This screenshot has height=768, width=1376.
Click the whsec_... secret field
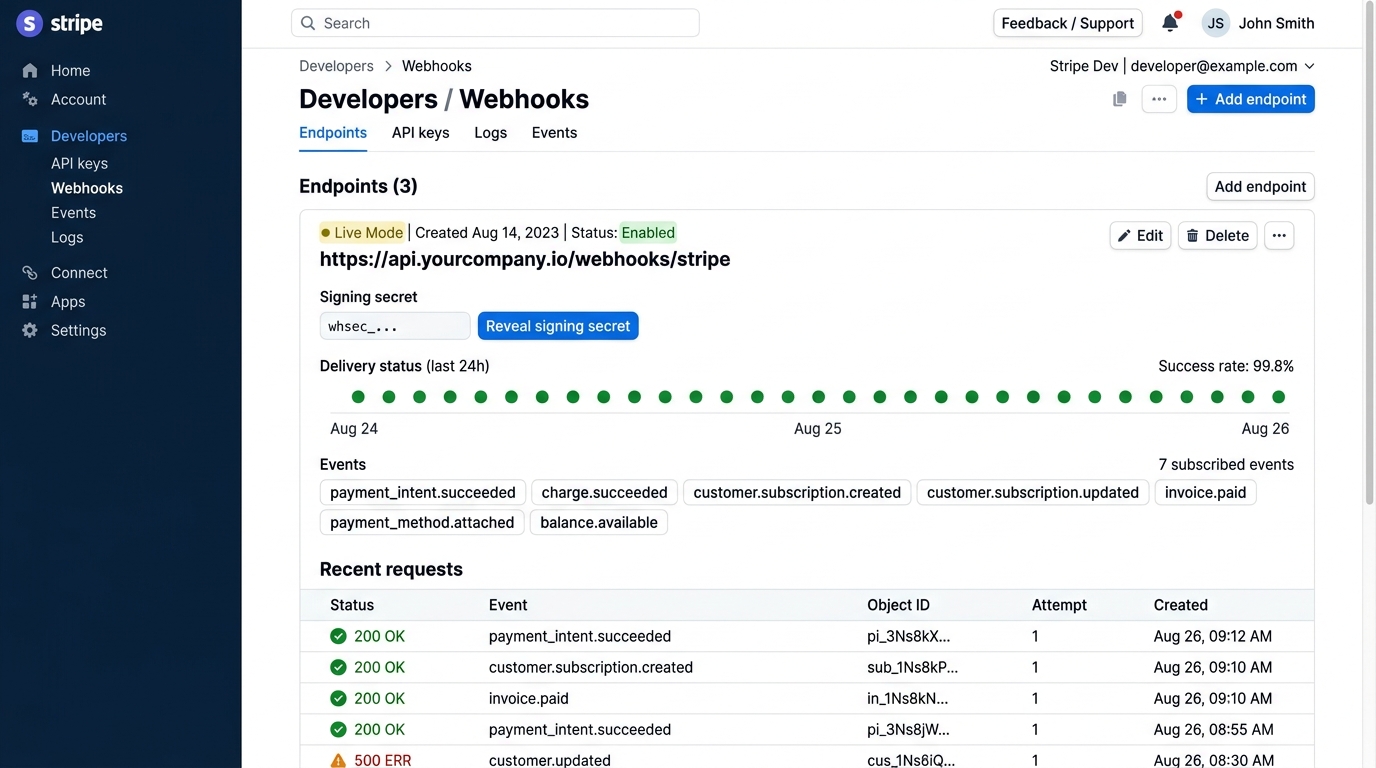coord(395,326)
